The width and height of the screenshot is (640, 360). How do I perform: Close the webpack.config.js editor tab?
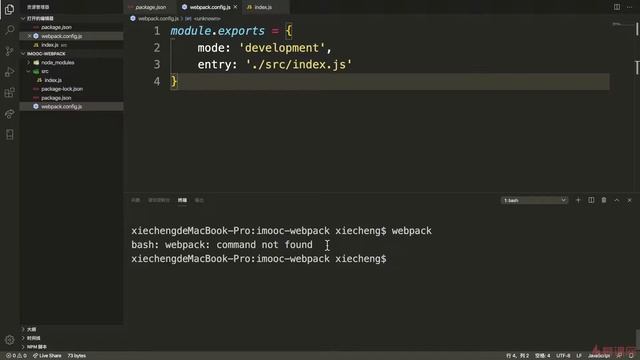[x=236, y=7]
